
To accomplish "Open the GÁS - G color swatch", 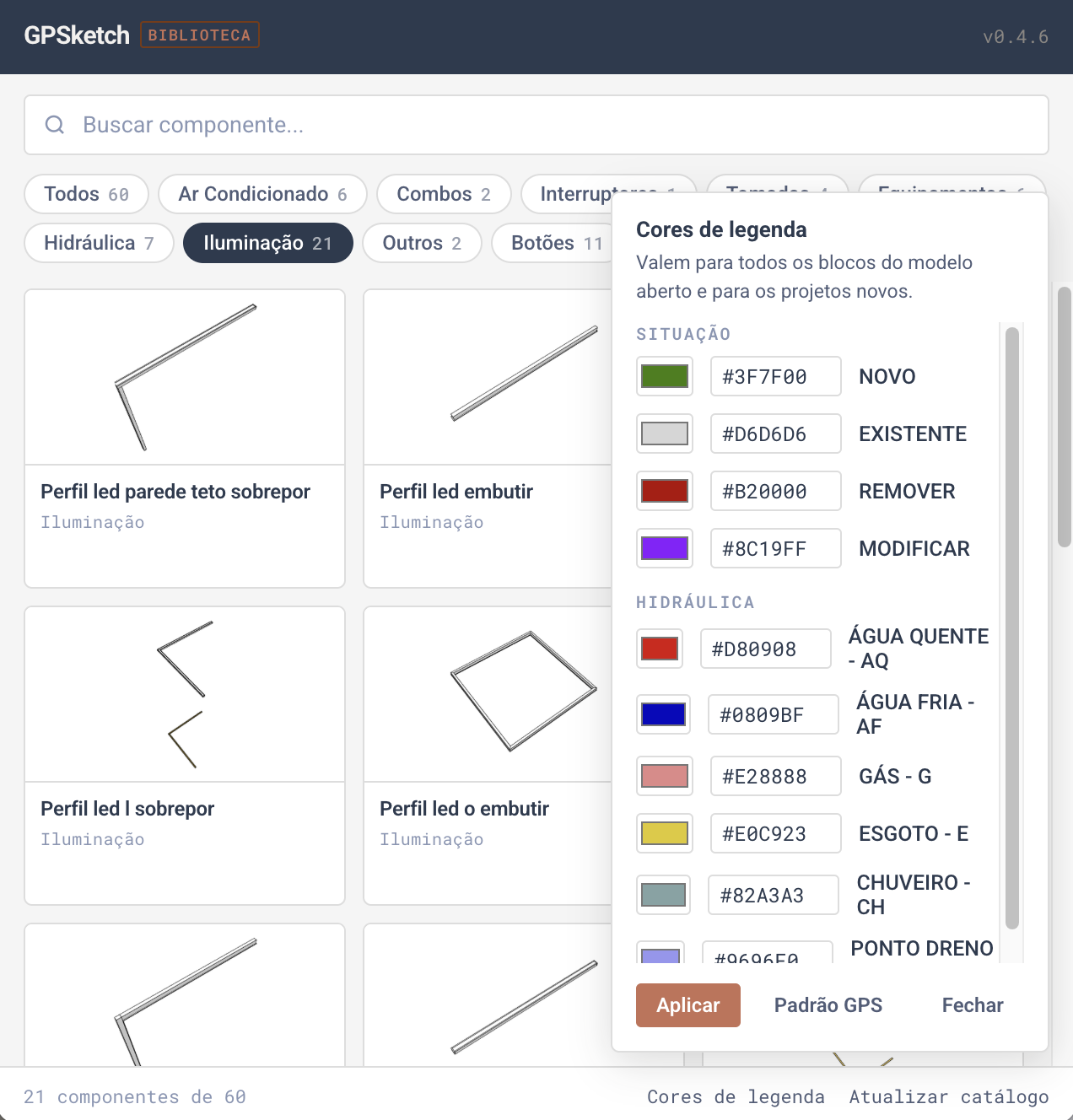I will 665,776.
